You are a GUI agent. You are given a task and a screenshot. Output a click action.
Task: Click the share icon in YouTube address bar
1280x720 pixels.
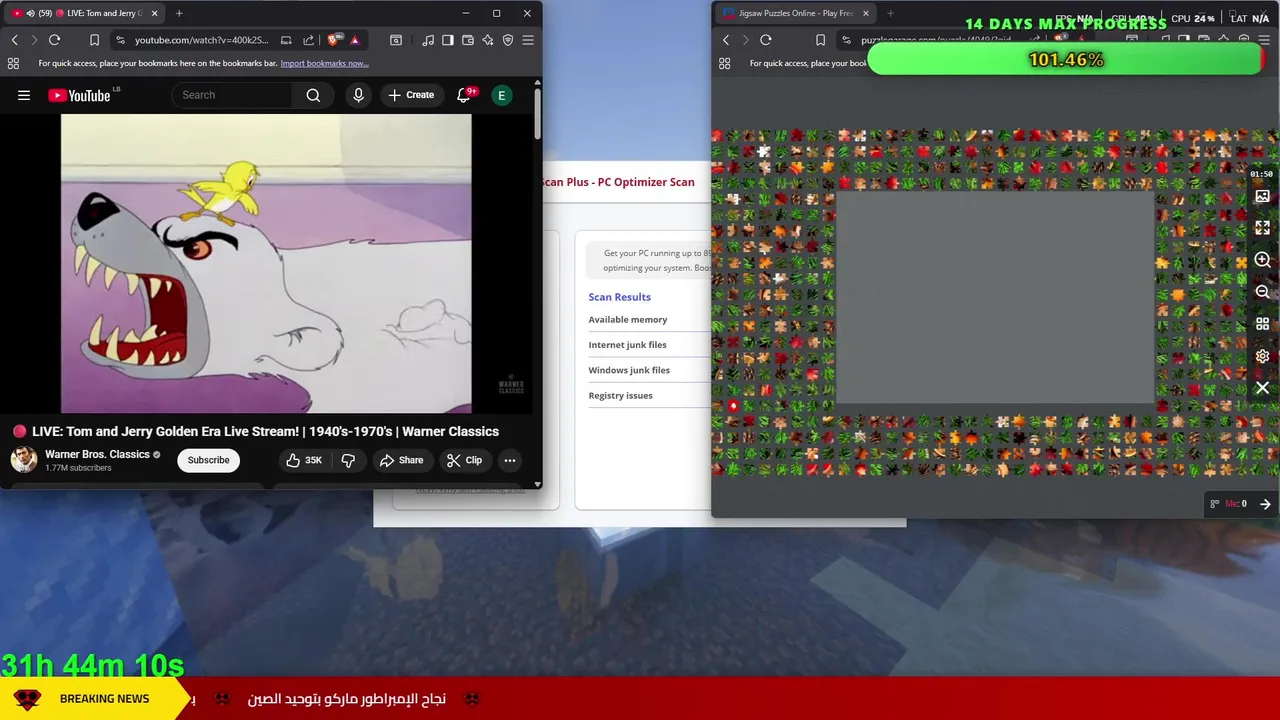coord(308,40)
